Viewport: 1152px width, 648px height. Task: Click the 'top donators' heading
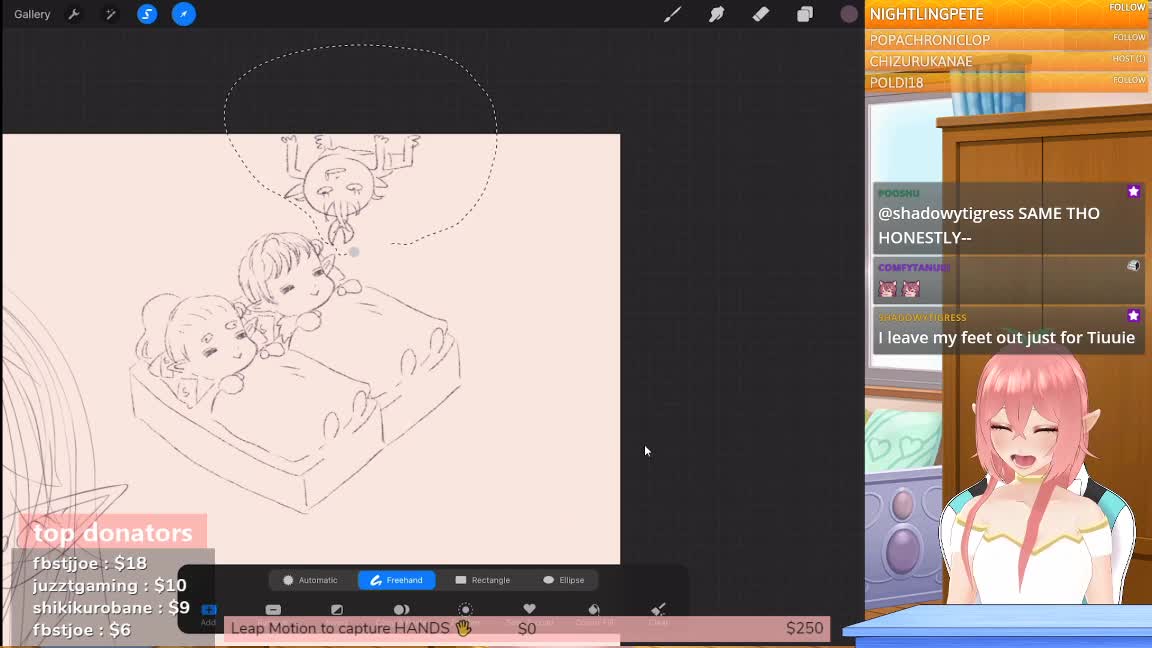point(112,533)
